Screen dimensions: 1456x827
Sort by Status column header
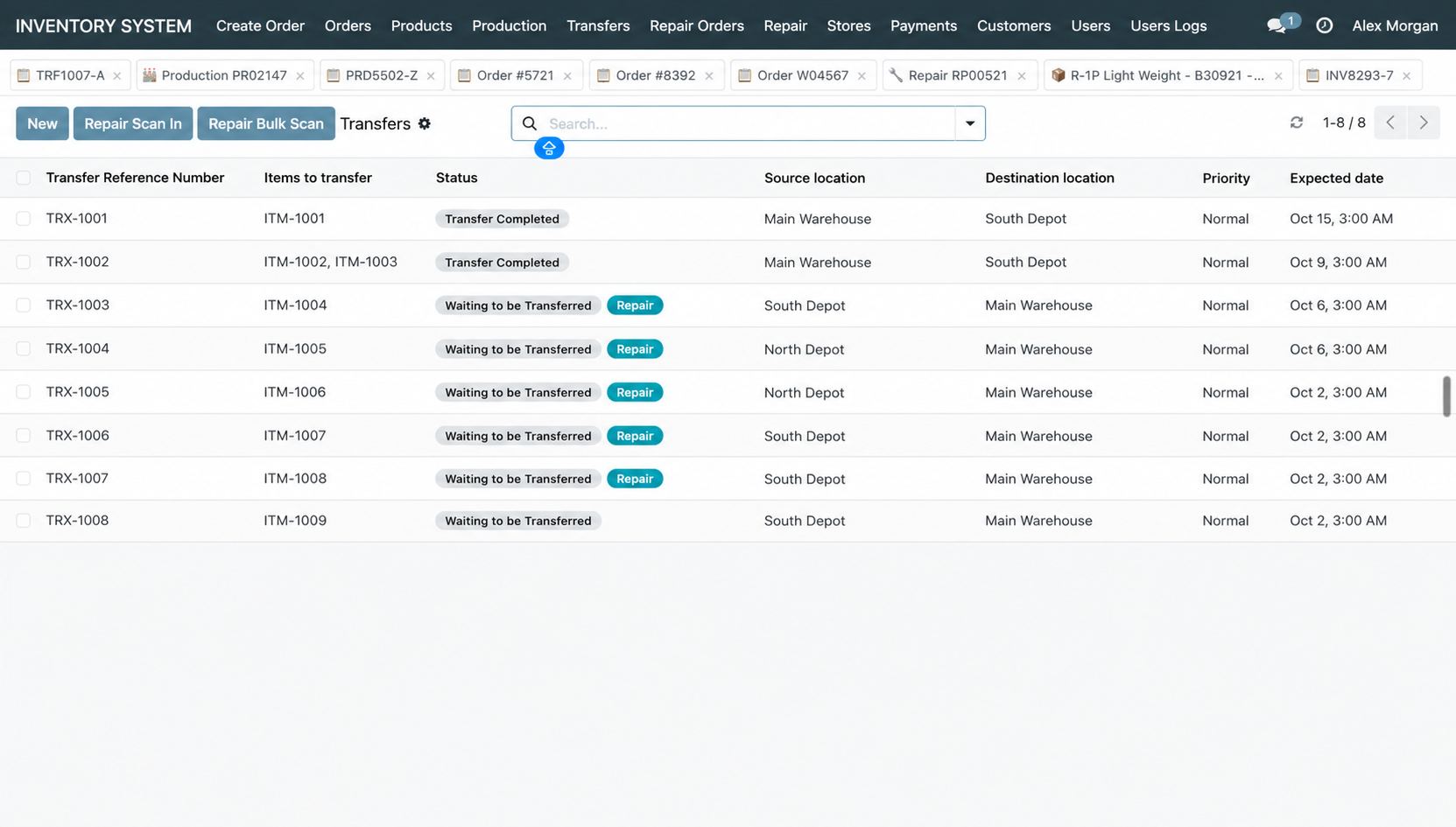[456, 178]
